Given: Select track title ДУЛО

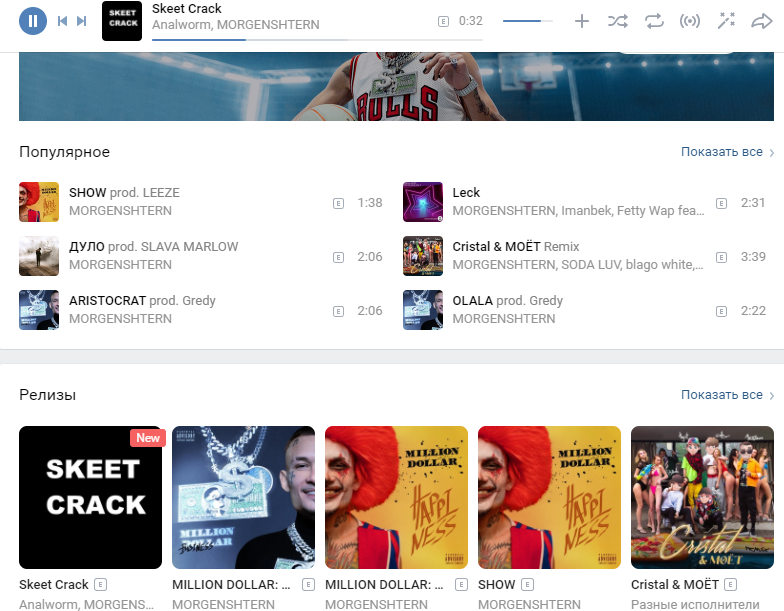Looking at the screenshot, I should click(87, 246).
